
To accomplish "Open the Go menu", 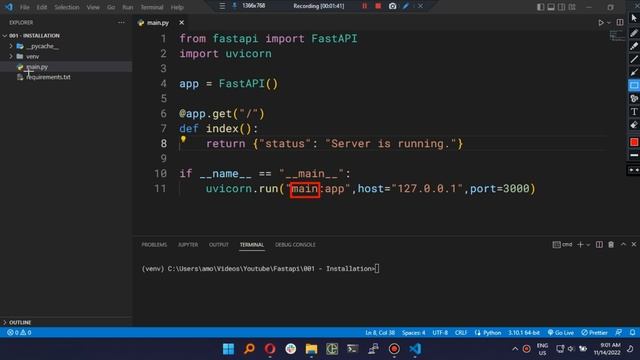I will [x=111, y=7].
